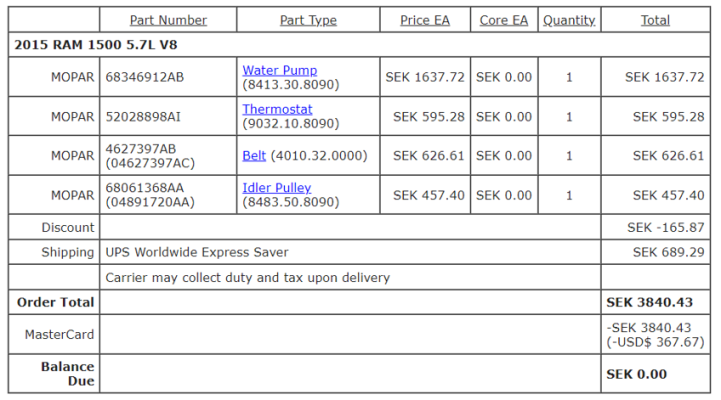Click part number 68346912AB
The height and width of the screenshot is (400, 721).
144,77
